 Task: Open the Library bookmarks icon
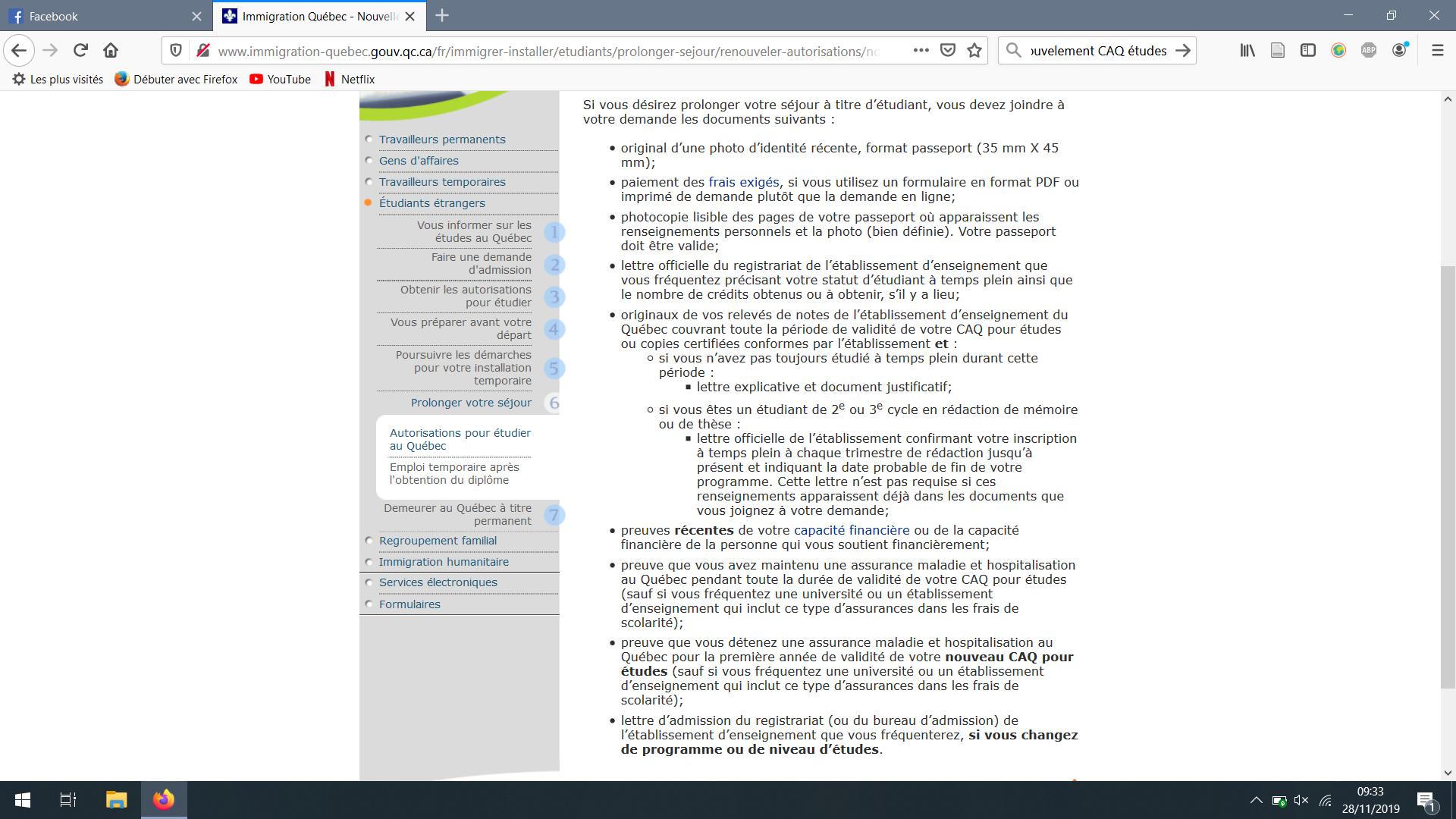(x=1247, y=51)
